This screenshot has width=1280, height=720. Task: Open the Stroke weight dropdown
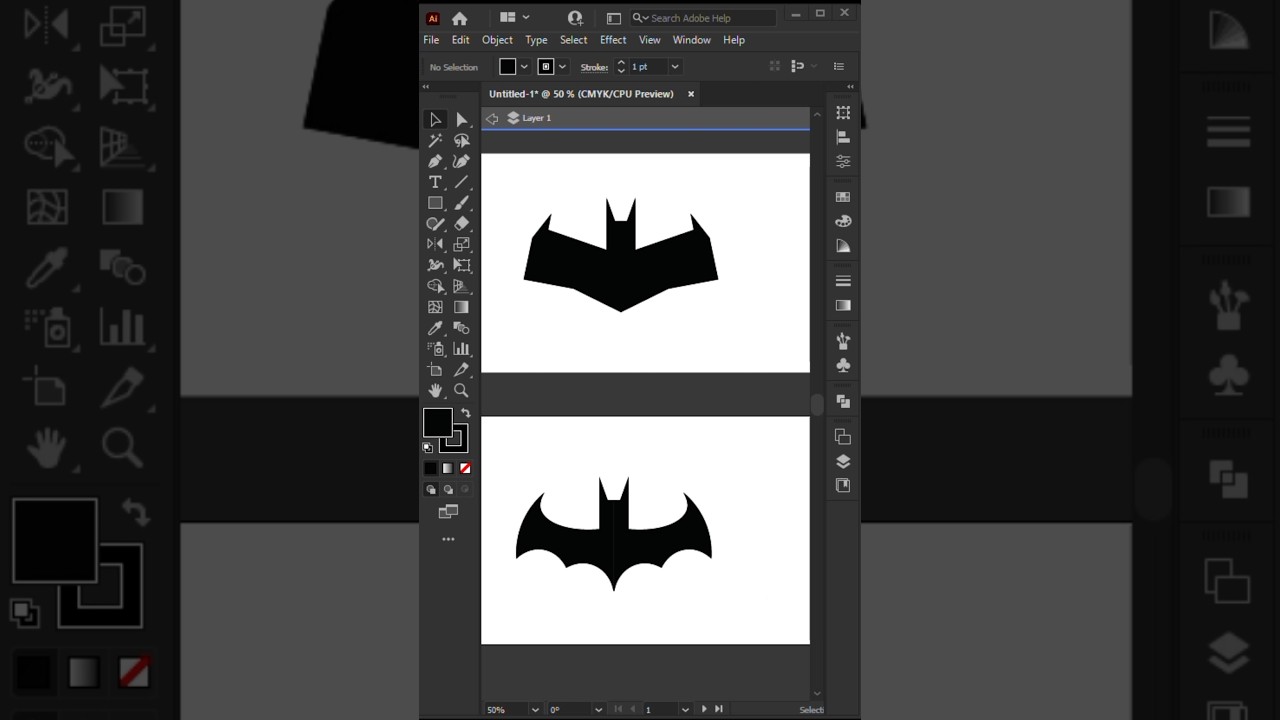click(x=675, y=67)
